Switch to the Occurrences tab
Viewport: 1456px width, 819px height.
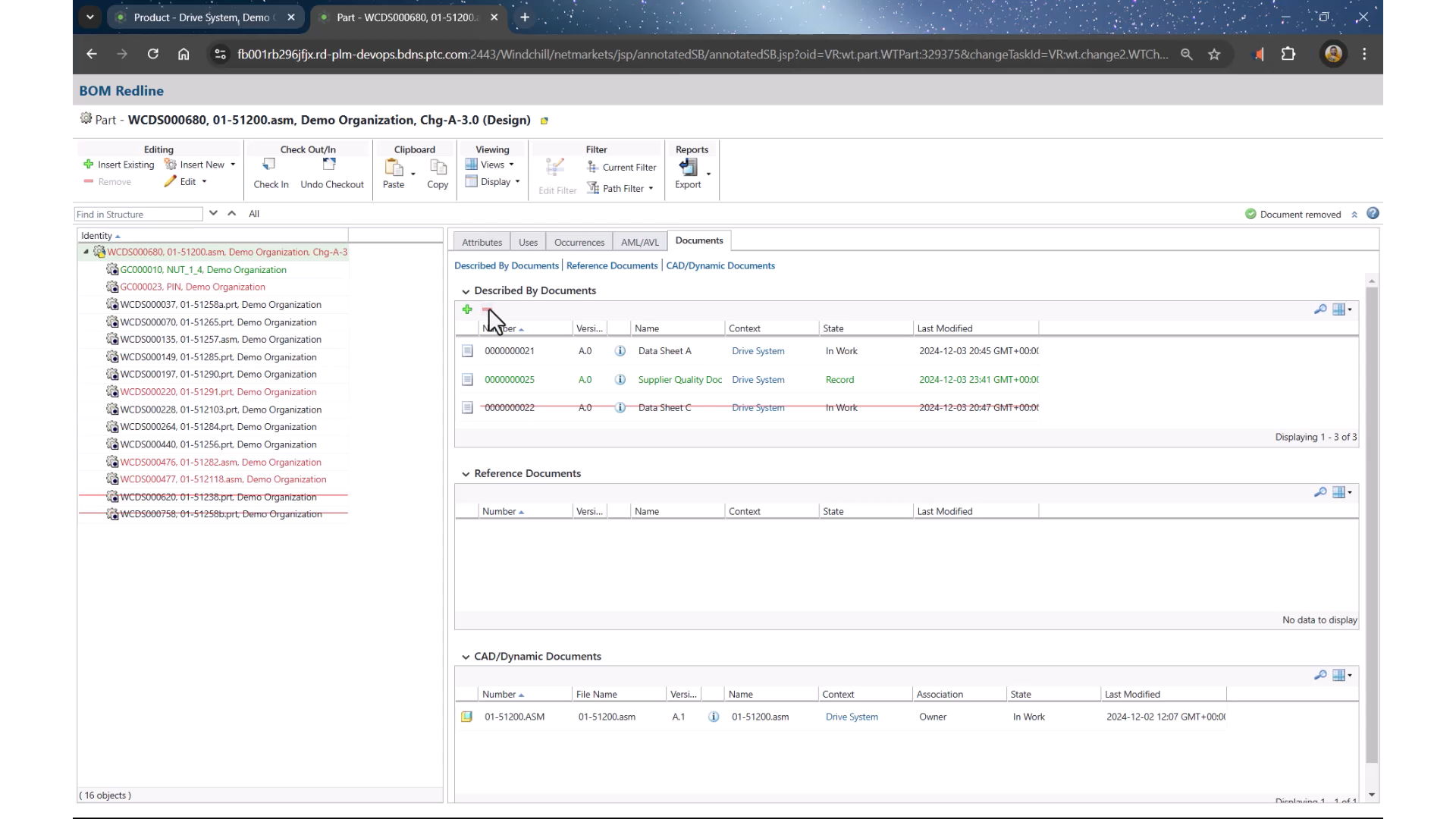pyautogui.click(x=579, y=243)
